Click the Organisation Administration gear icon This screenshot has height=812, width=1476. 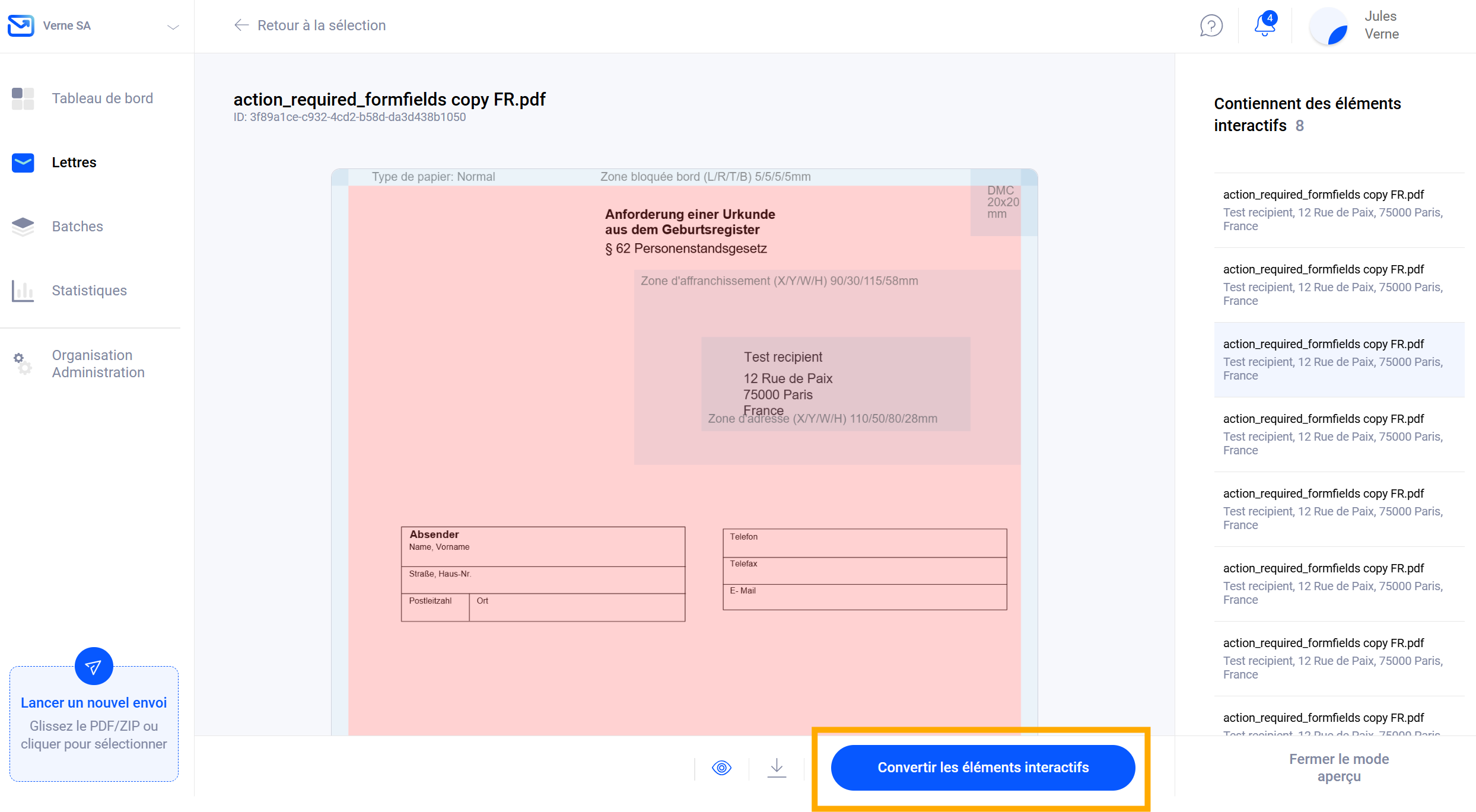click(x=23, y=363)
